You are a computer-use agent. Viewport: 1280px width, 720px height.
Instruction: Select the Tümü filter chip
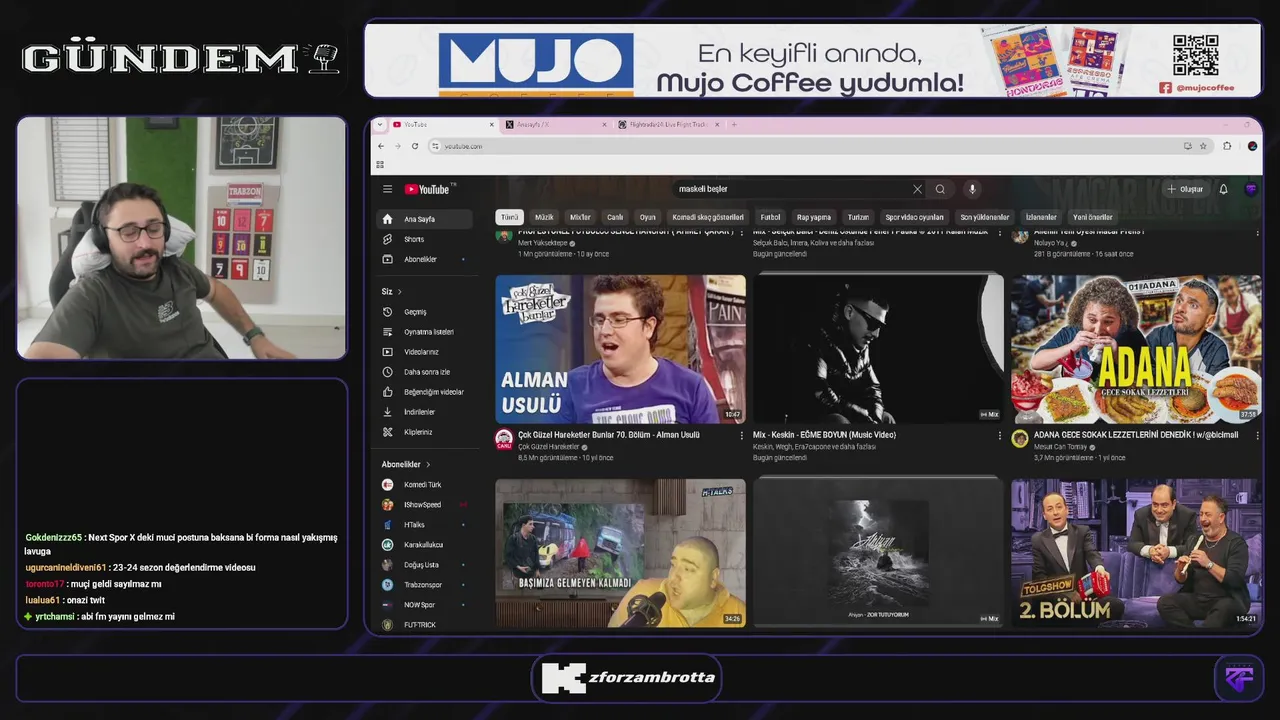(x=509, y=217)
